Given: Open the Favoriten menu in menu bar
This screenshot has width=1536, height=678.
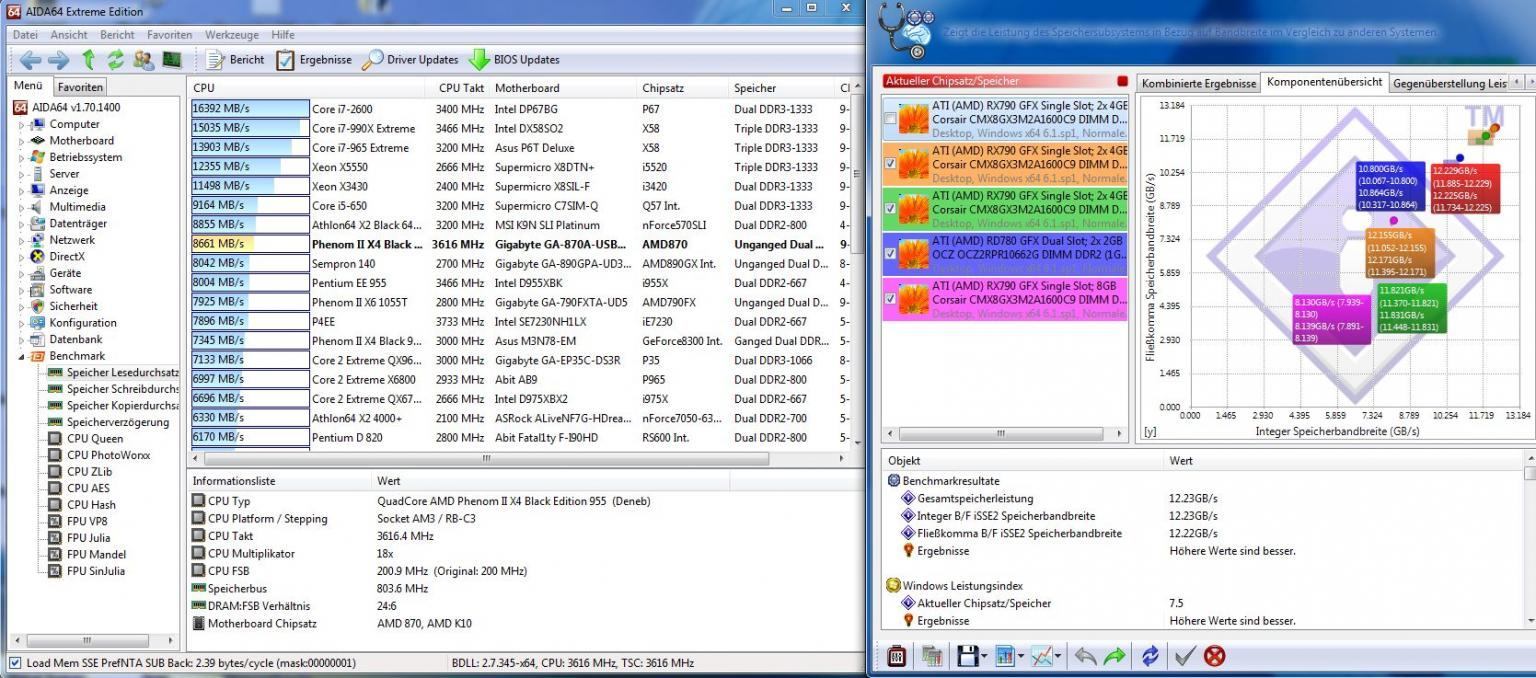Looking at the screenshot, I should (169, 35).
